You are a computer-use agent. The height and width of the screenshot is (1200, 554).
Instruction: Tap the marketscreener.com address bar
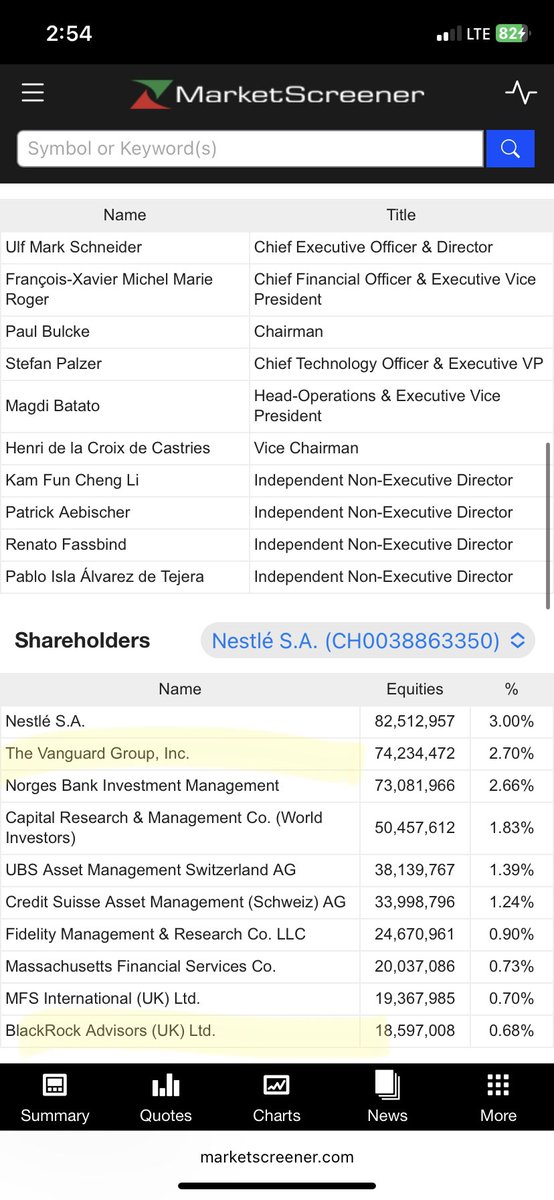pyautogui.click(x=277, y=1157)
